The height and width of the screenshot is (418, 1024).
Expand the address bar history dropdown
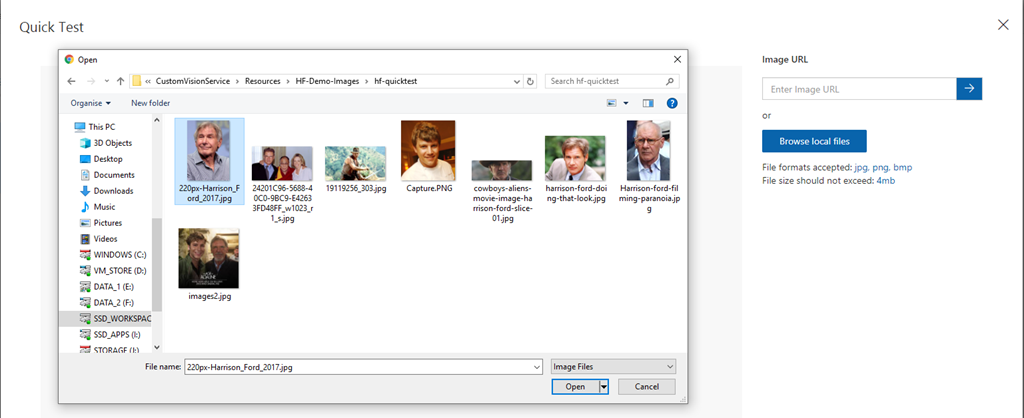pyautogui.click(x=514, y=81)
